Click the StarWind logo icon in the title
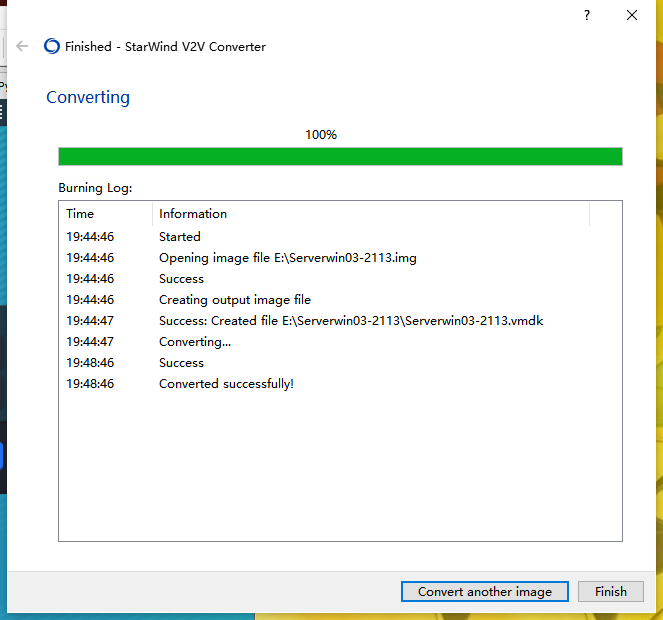 (x=52, y=46)
